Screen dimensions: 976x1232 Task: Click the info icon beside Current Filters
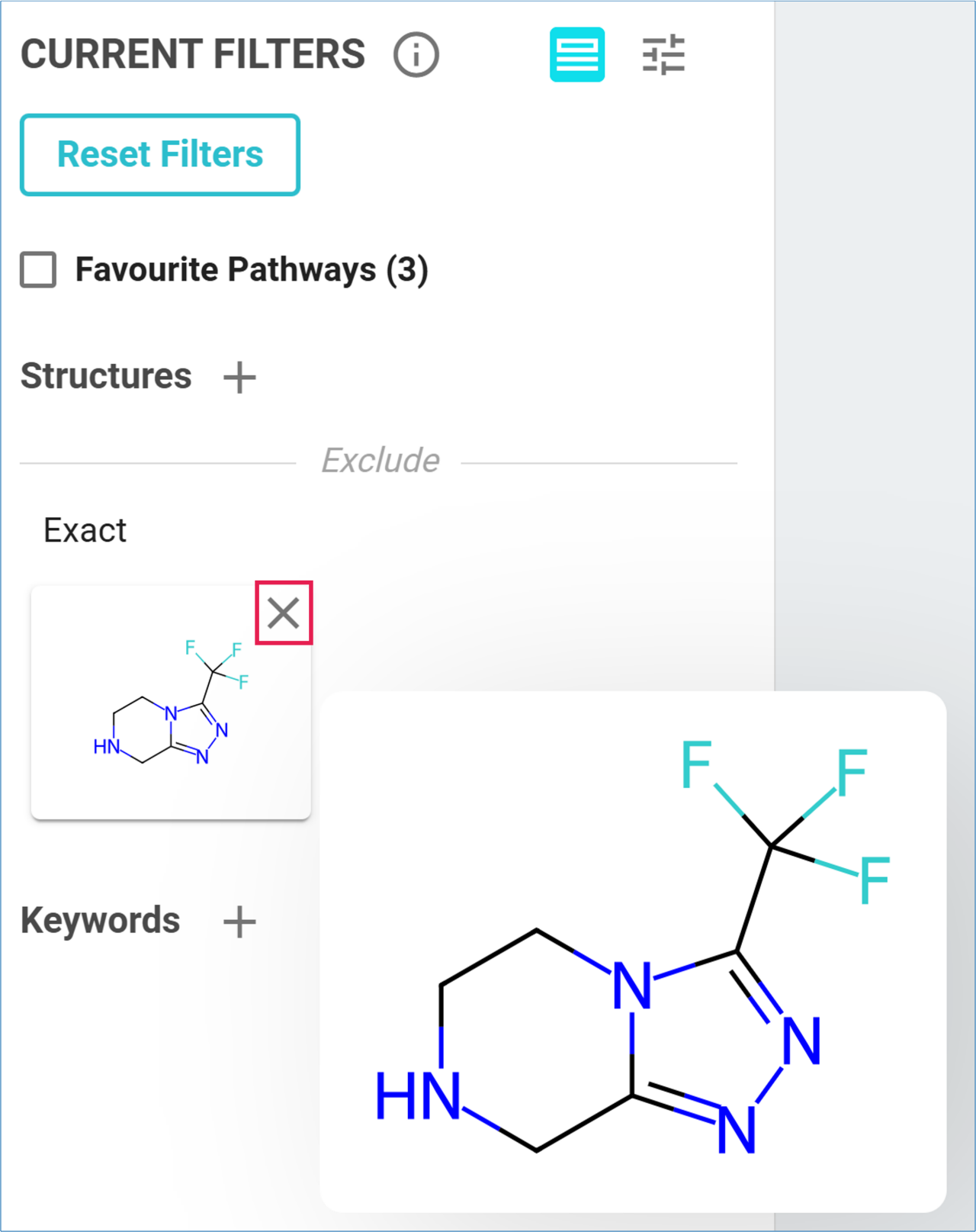point(416,55)
